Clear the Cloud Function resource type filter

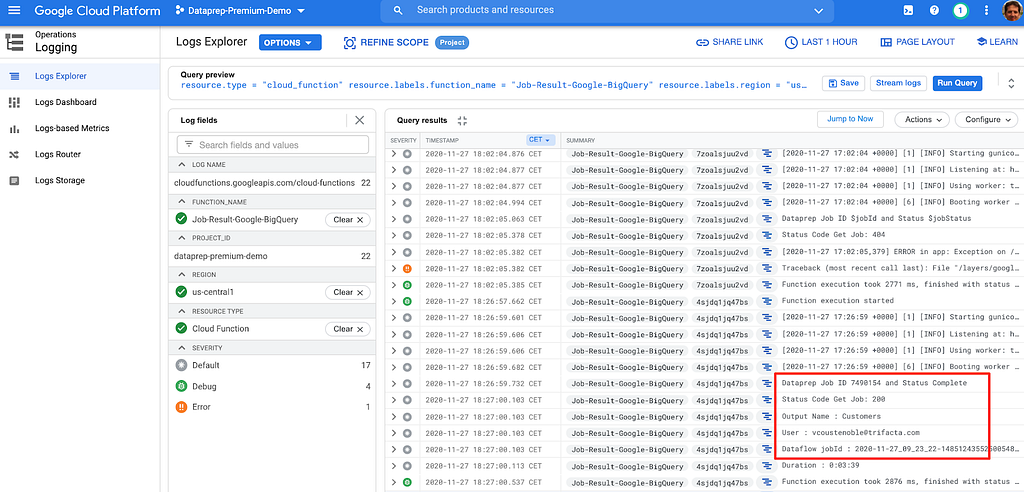click(347, 329)
